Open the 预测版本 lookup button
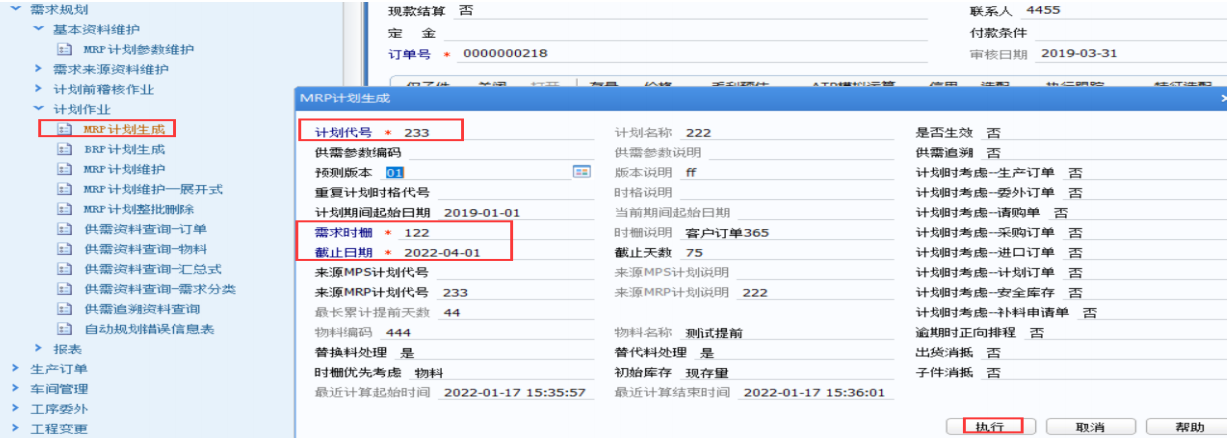This screenshot has height=438, width=1227. coord(581,172)
